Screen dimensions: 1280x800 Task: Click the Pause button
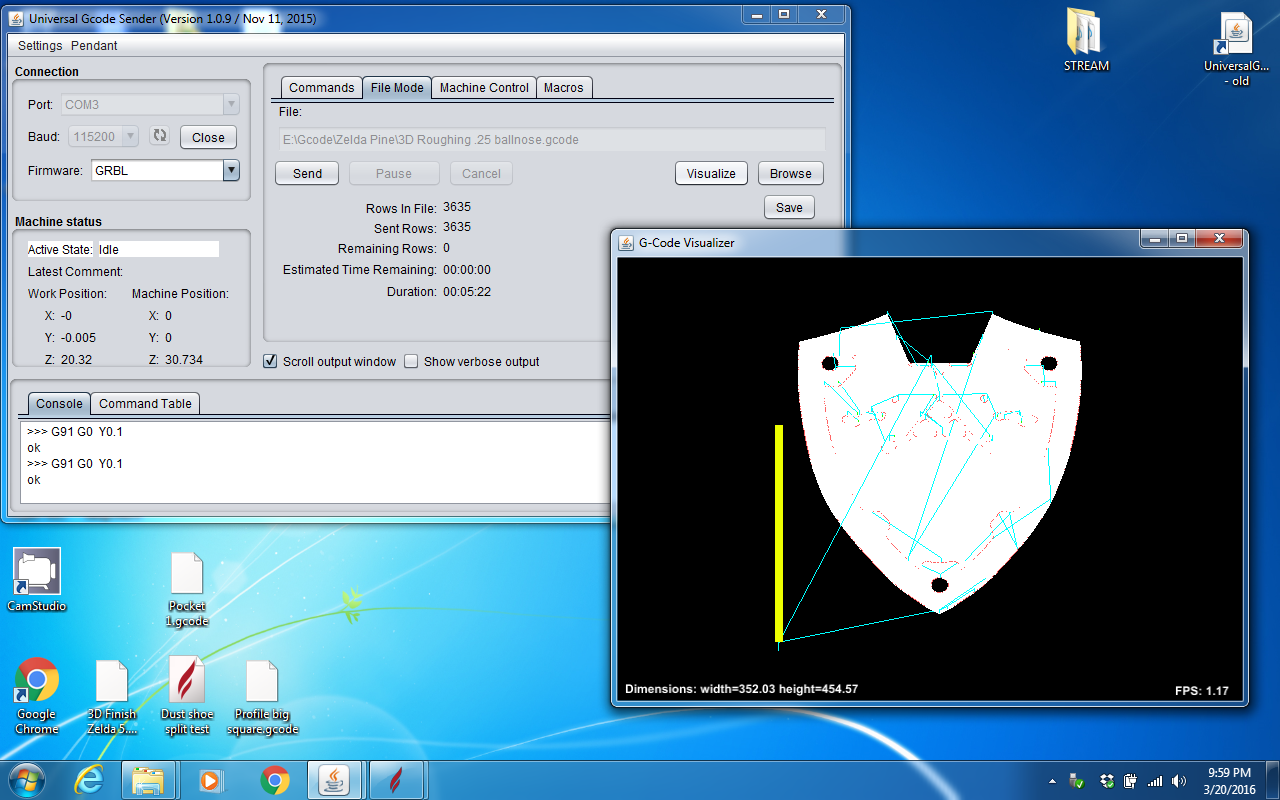click(394, 173)
